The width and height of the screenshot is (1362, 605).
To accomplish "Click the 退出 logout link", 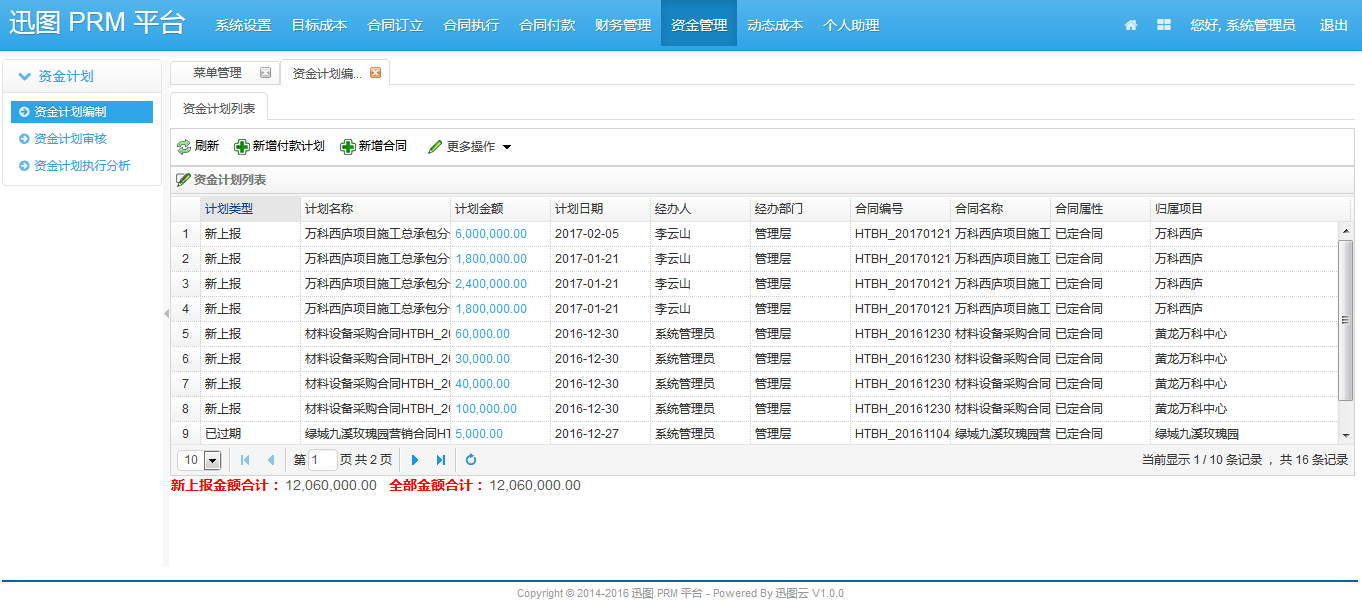I will [1334, 25].
